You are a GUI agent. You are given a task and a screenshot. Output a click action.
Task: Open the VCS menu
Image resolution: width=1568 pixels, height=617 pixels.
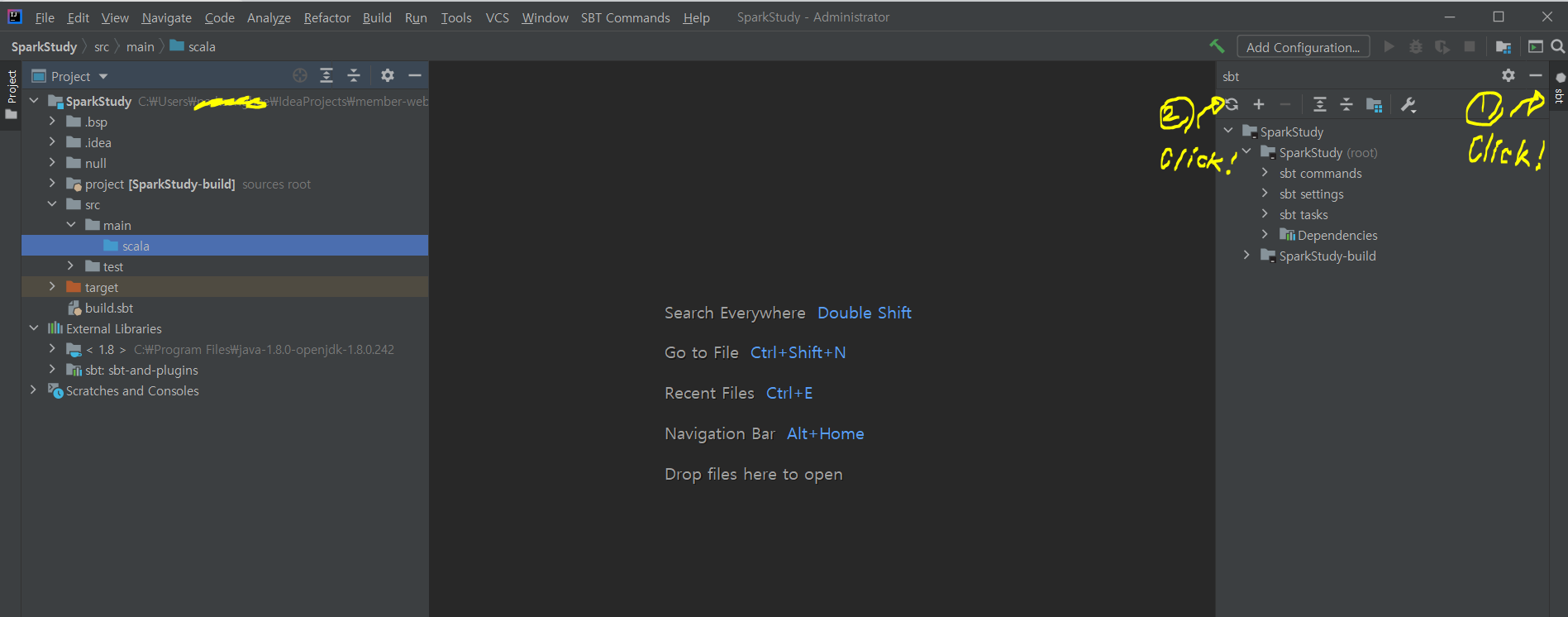coord(497,17)
